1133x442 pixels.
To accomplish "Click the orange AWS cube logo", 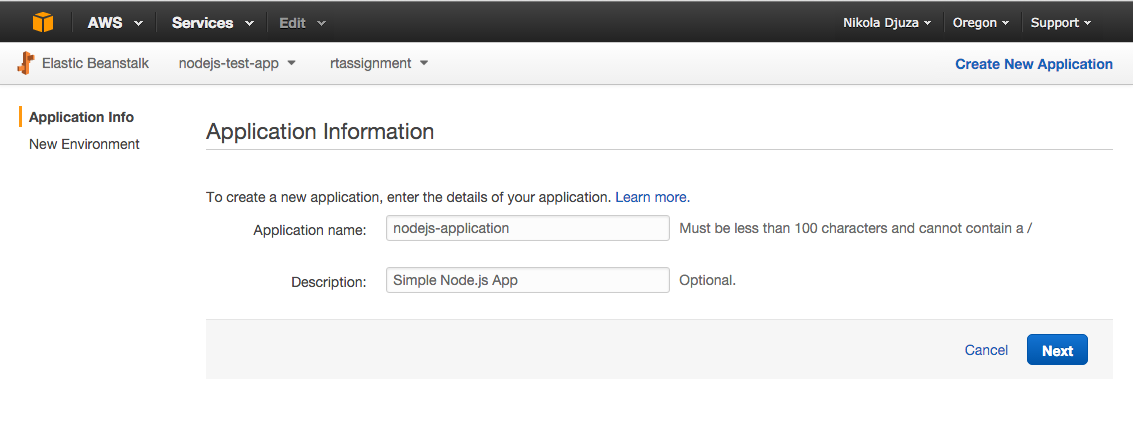I will click(43, 22).
